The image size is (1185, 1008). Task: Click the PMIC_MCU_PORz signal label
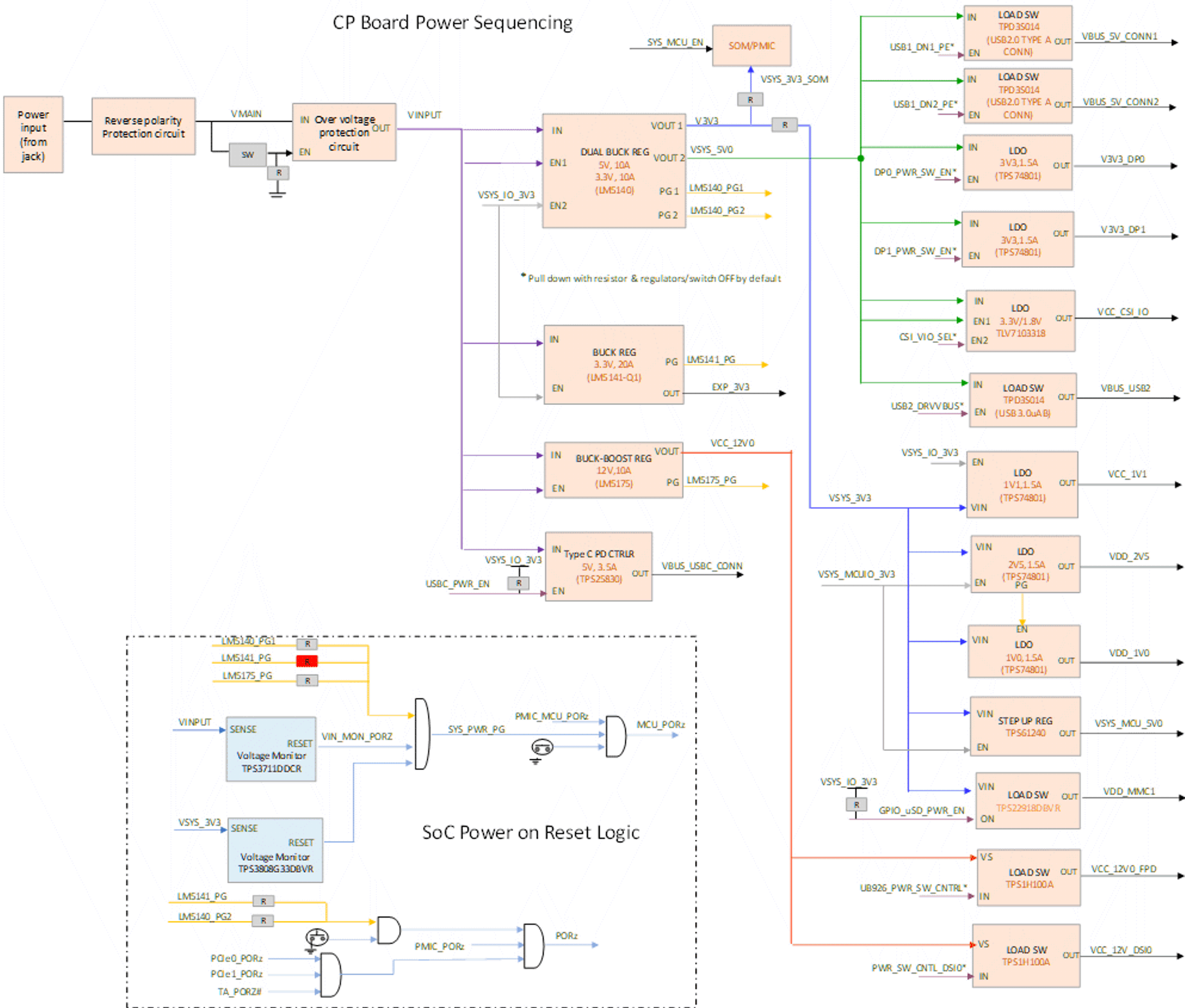pos(552,716)
